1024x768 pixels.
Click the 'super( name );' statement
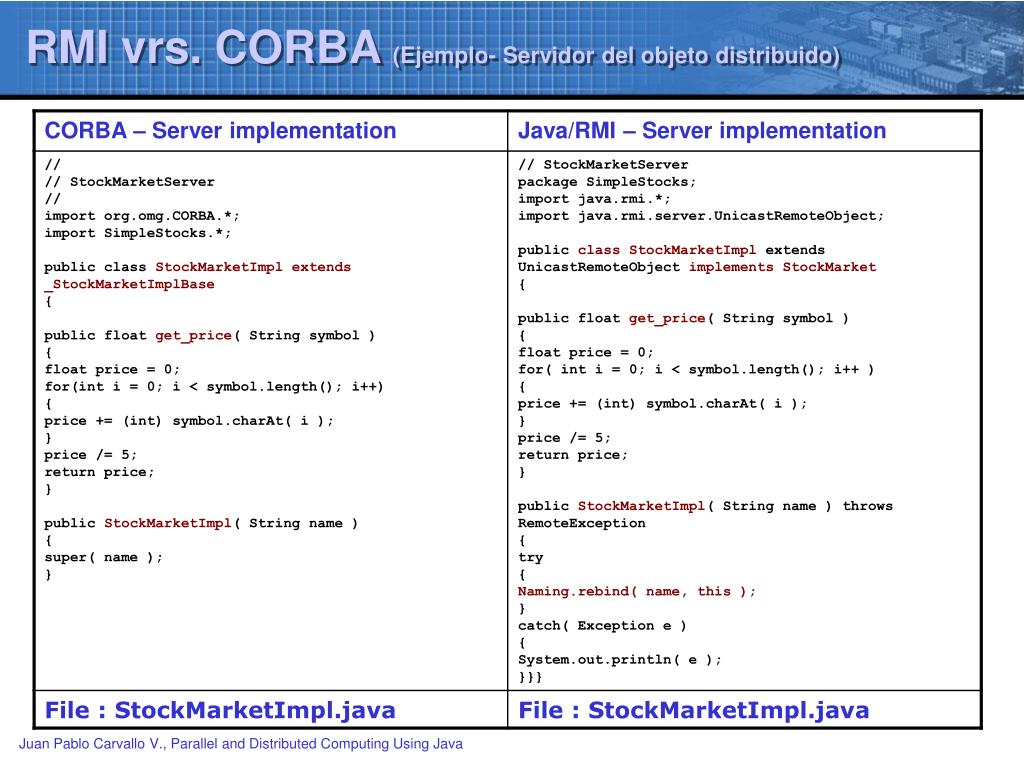pyautogui.click(x=103, y=557)
